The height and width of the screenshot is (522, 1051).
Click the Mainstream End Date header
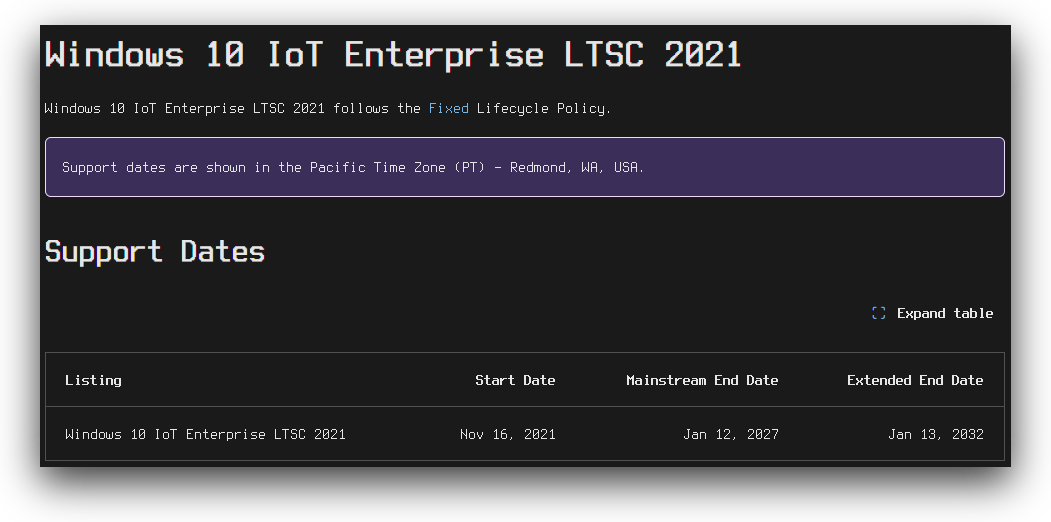(702, 380)
